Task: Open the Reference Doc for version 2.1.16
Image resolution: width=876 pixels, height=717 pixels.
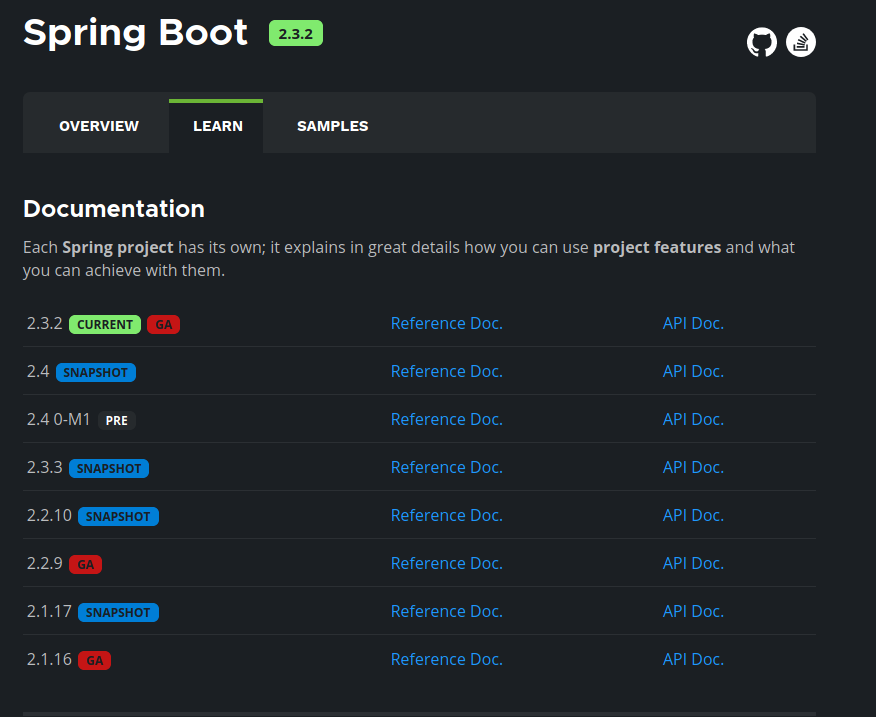Action: click(446, 659)
